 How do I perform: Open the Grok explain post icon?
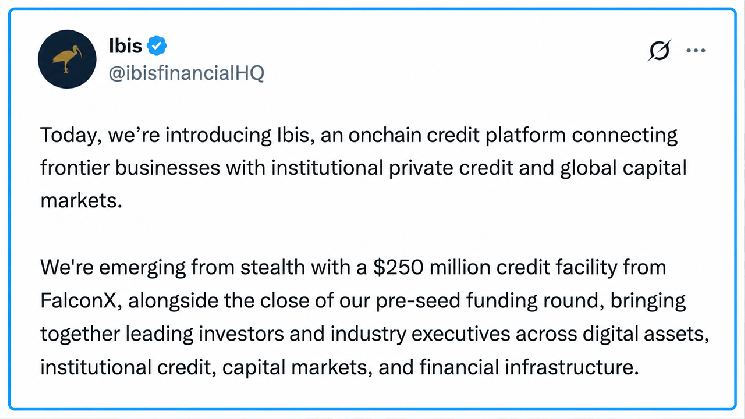click(659, 50)
